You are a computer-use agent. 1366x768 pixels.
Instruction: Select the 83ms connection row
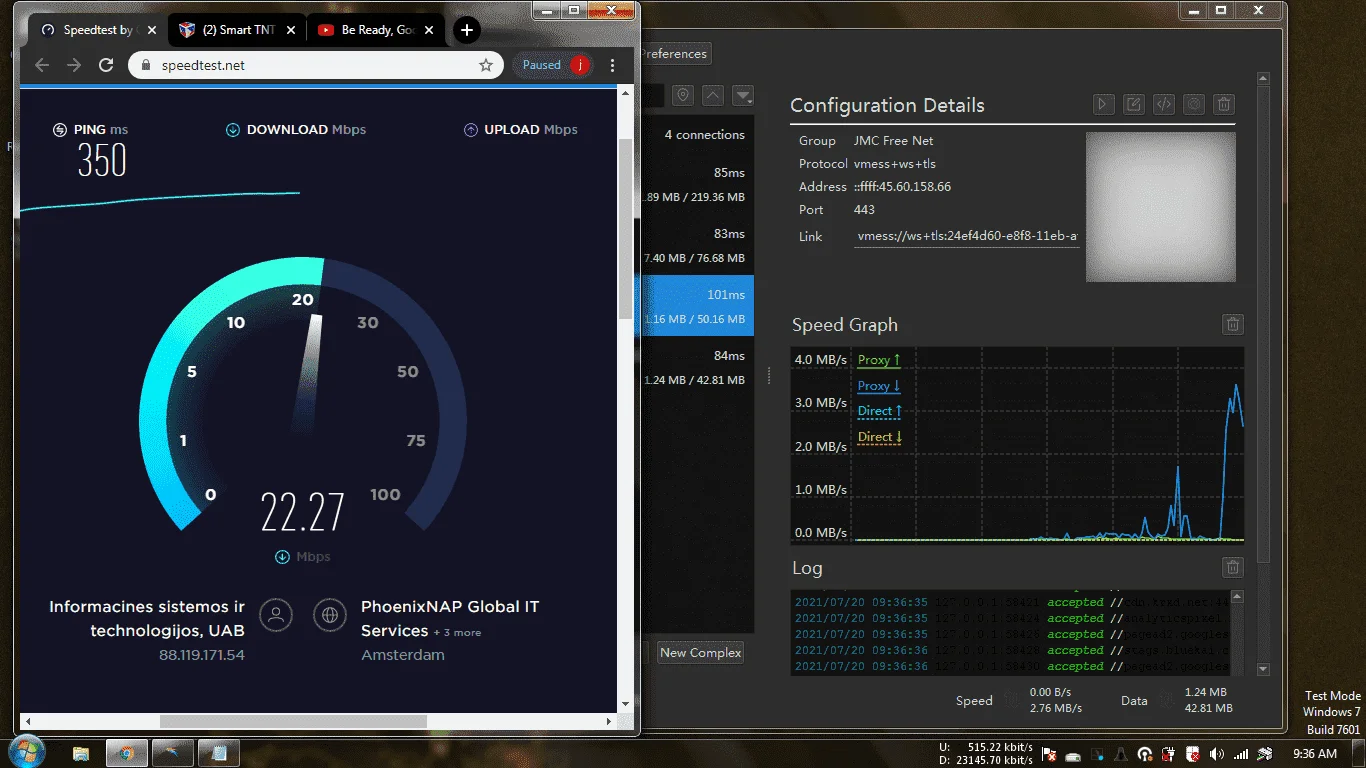point(697,245)
